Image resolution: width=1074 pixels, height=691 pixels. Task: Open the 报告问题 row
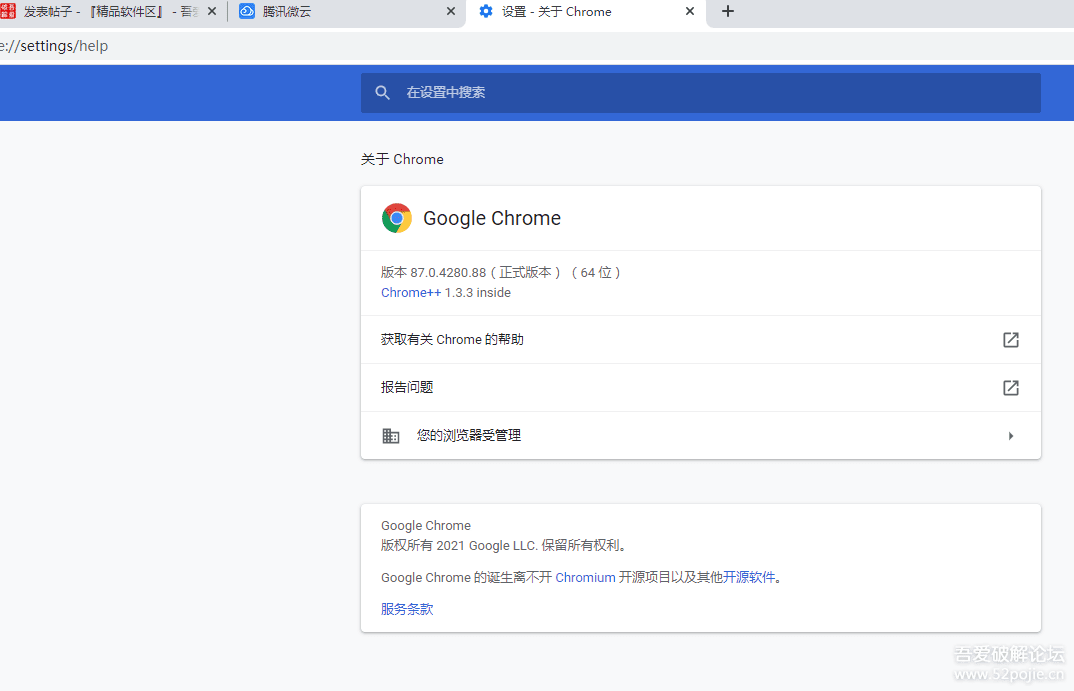pyautogui.click(x=701, y=388)
